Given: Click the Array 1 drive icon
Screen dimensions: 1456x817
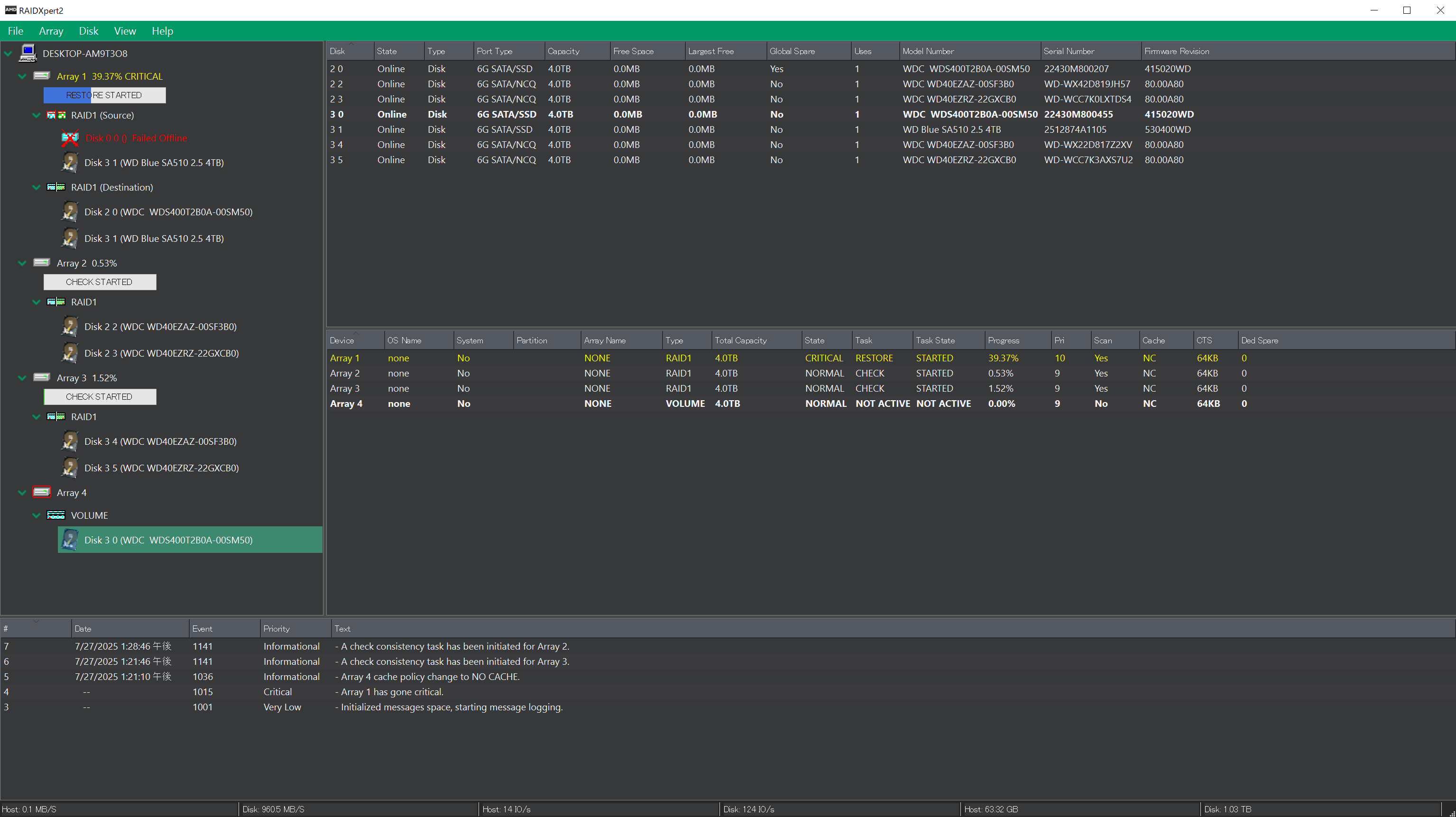Looking at the screenshot, I should click(41, 76).
